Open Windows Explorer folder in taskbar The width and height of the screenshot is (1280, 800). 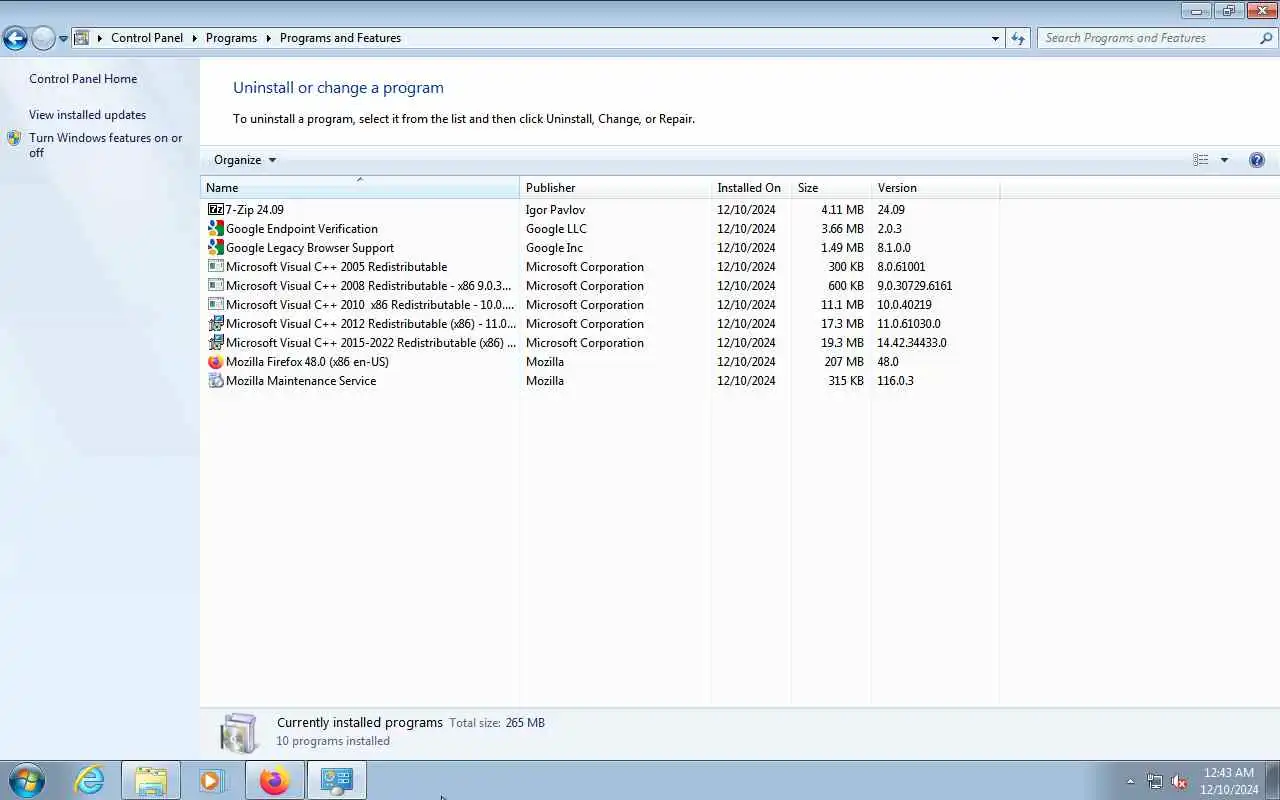click(151, 780)
